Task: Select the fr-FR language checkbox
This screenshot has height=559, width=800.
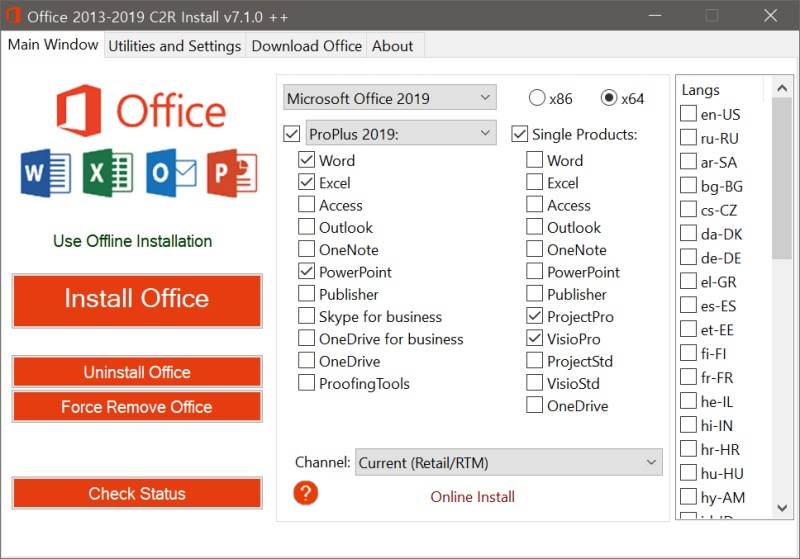Action: tap(688, 377)
